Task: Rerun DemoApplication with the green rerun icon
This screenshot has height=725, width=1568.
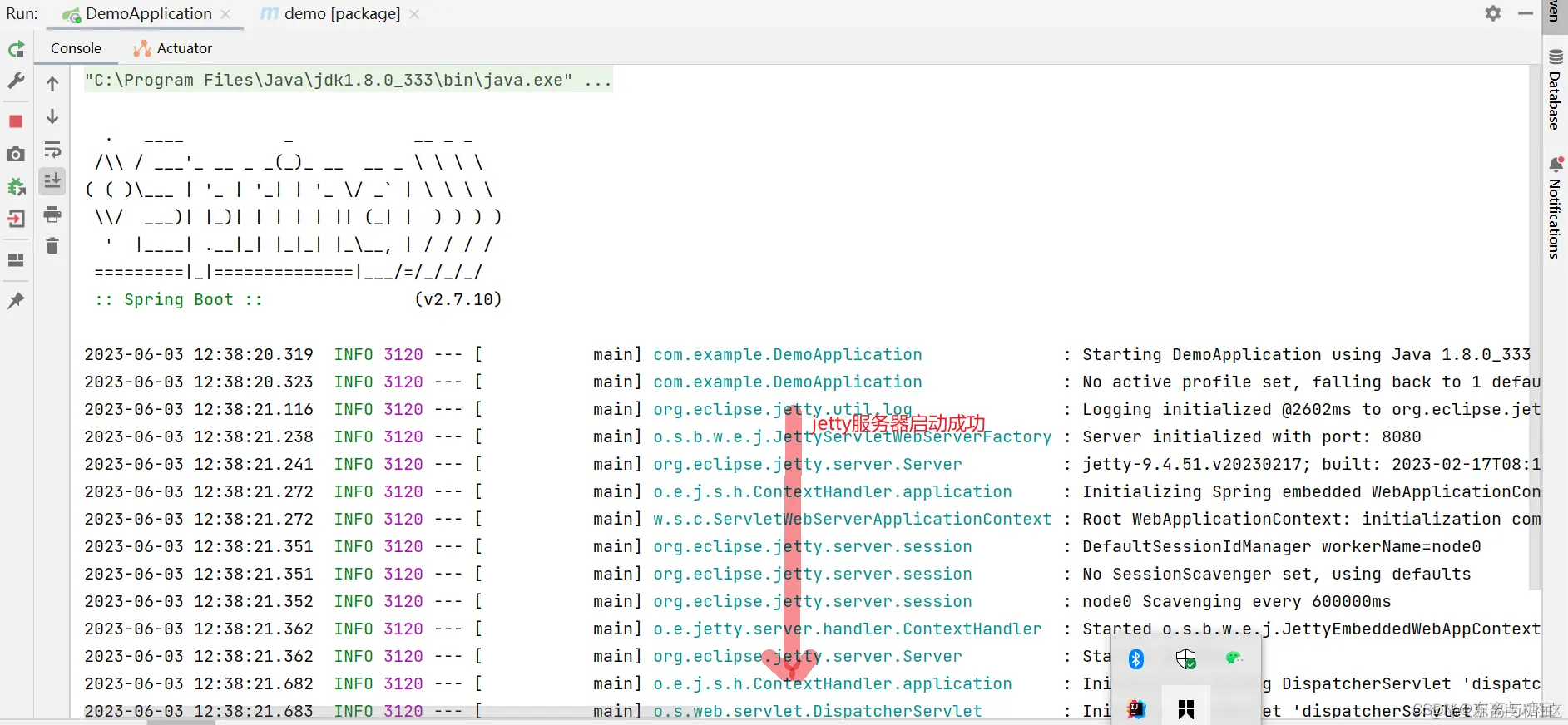Action: coord(16,49)
